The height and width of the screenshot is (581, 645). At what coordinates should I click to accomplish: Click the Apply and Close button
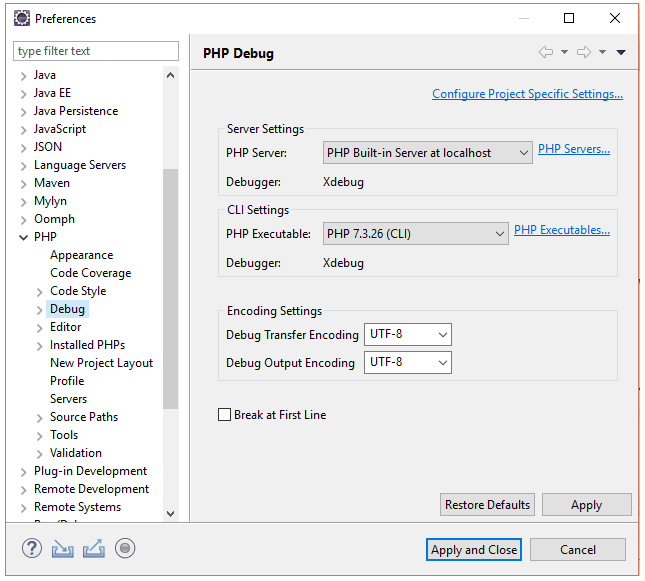pyautogui.click(x=474, y=549)
